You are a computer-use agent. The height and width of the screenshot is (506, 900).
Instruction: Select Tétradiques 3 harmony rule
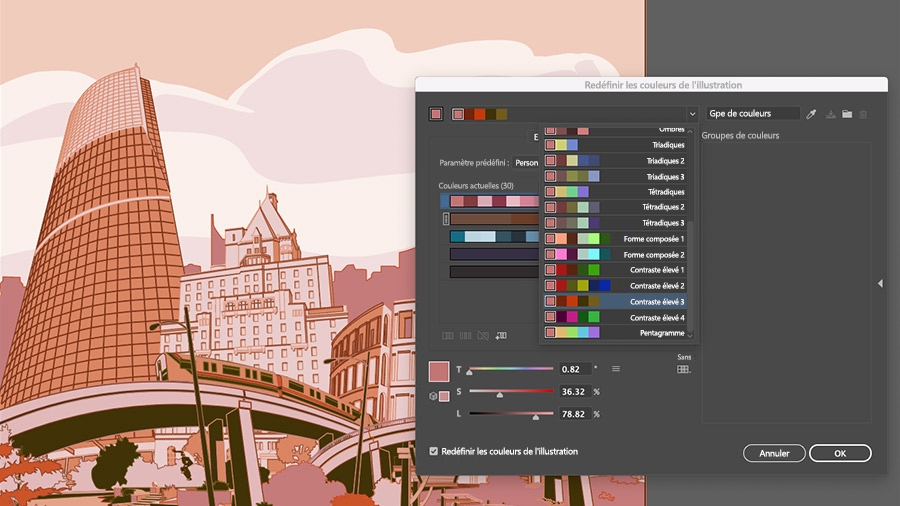615,223
